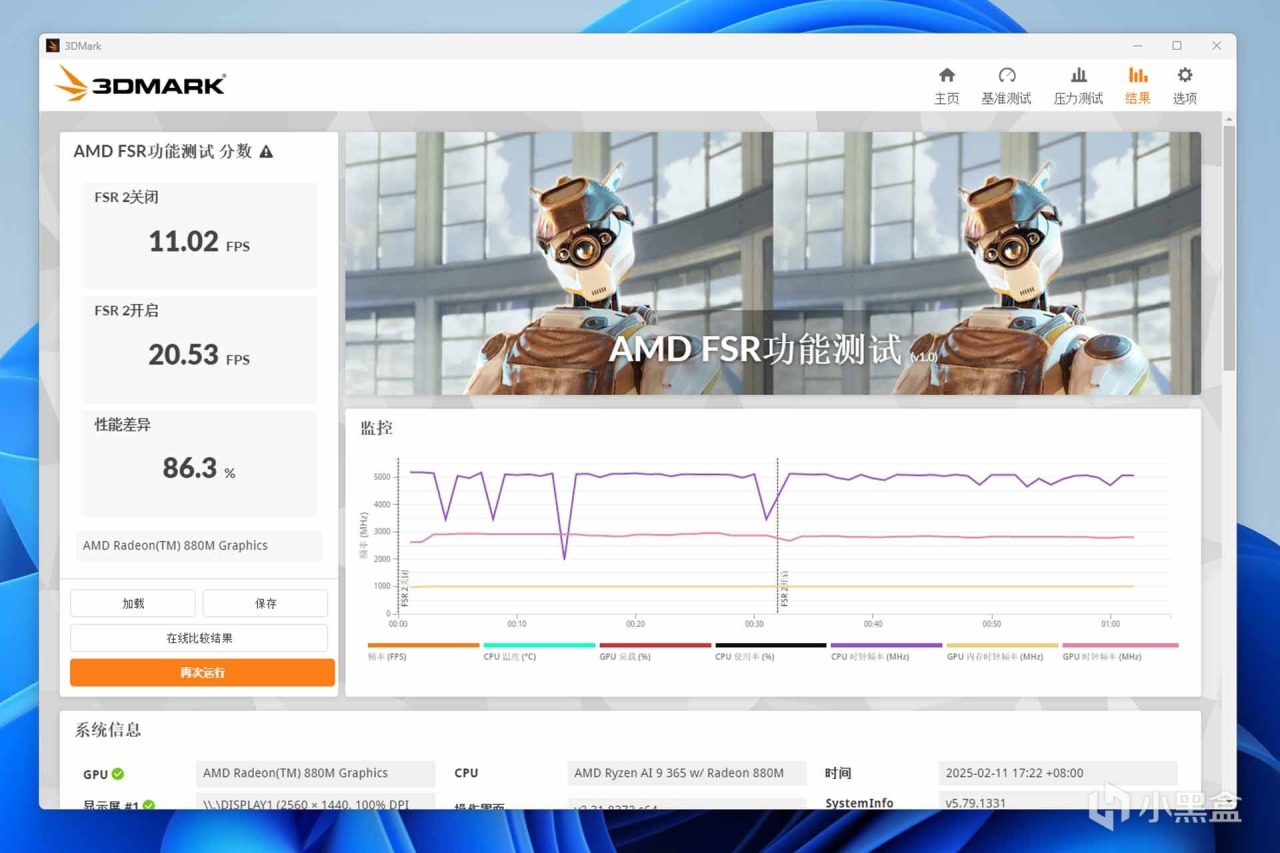1280x853 pixels.
Task: Click the 加载 load button
Action: (x=133, y=603)
